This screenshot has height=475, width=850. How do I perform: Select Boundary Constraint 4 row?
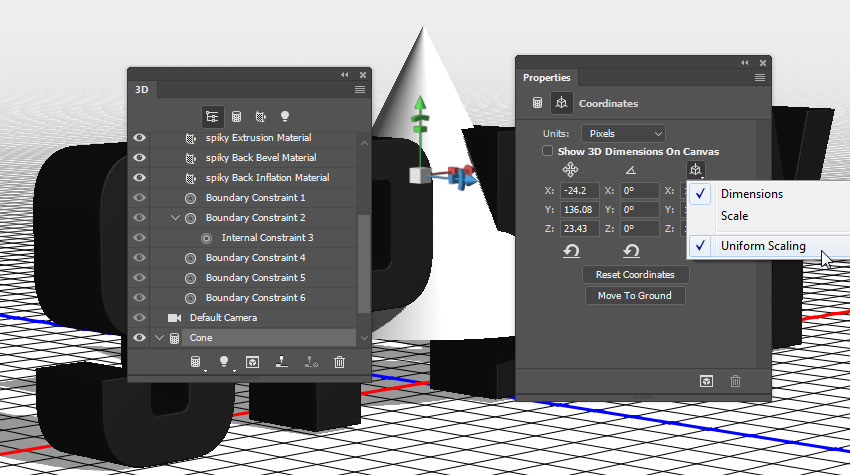(x=253, y=258)
